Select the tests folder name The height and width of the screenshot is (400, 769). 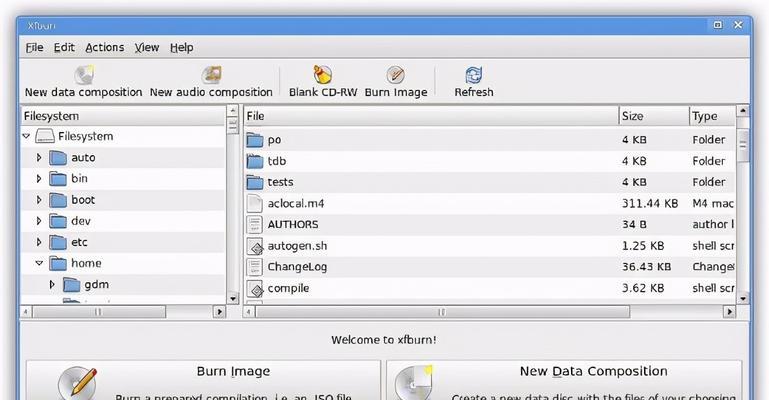point(281,182)
